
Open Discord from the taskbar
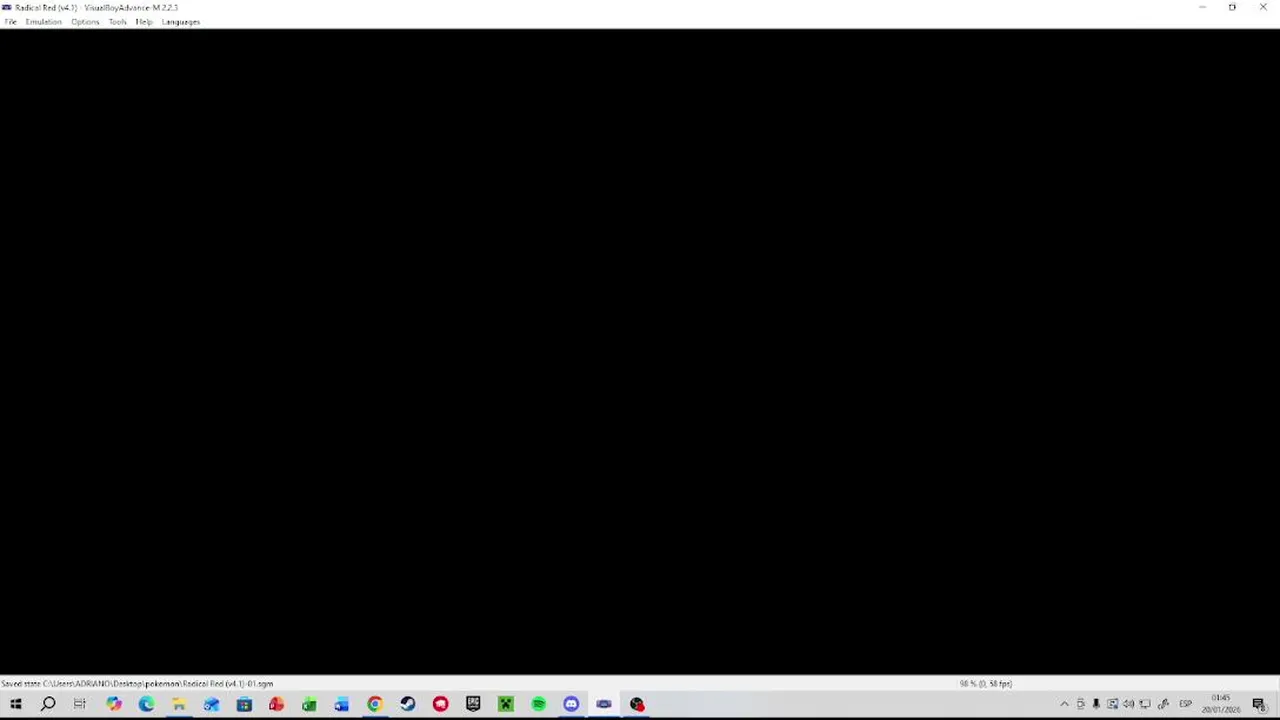[x=571, y=704]
